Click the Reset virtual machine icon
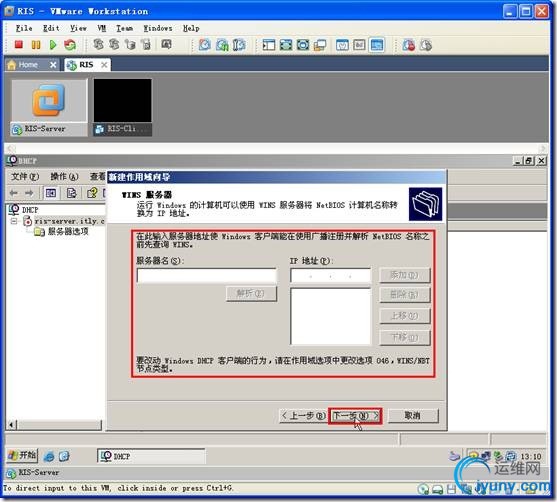 pos(70,45)
